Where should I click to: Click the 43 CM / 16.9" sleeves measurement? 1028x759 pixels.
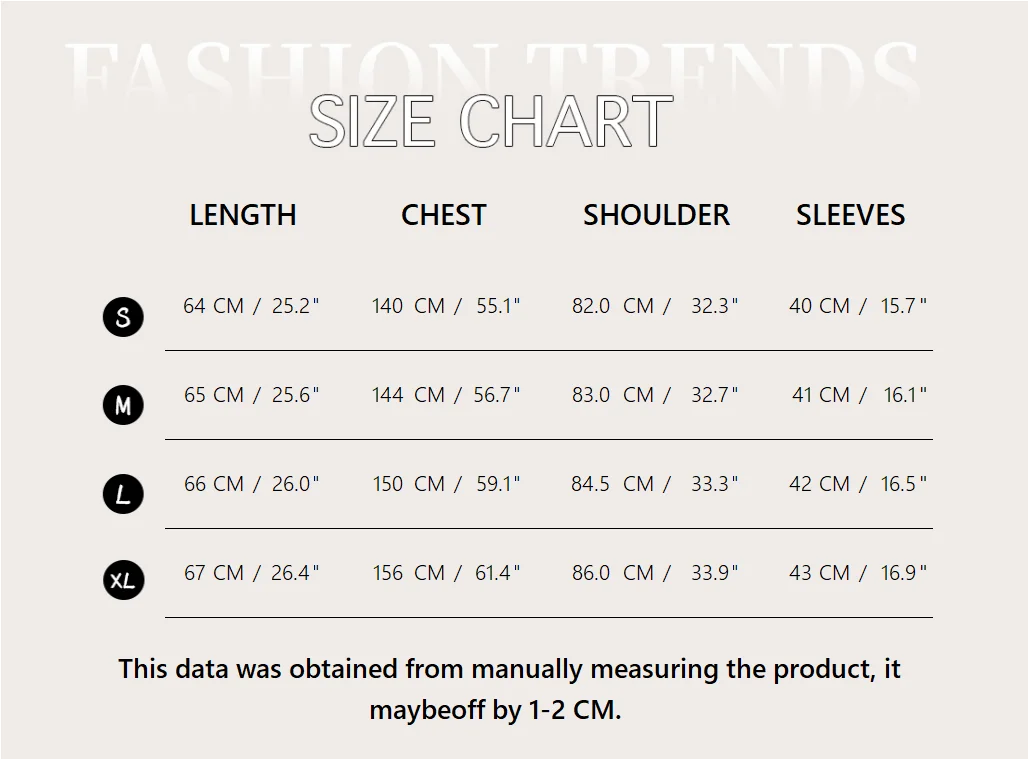coord(858,573)
